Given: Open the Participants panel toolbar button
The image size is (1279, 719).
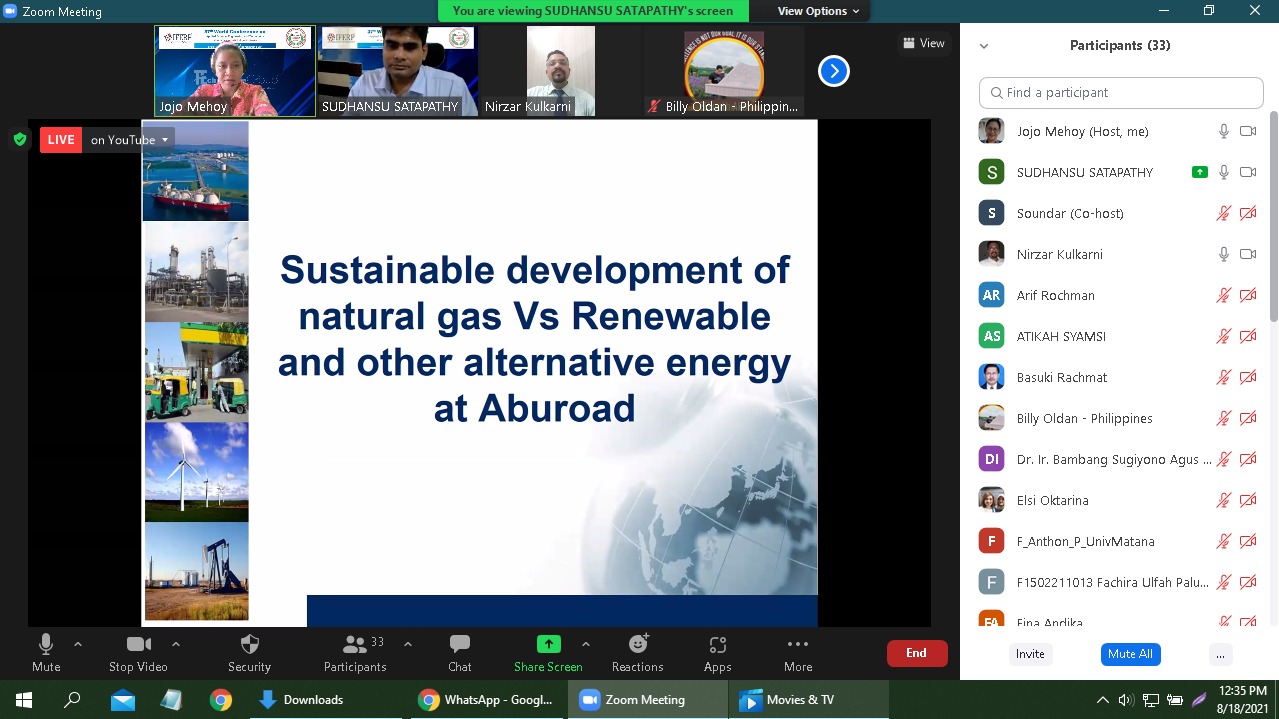Looking at the screenshot, I should pos(355,652).
